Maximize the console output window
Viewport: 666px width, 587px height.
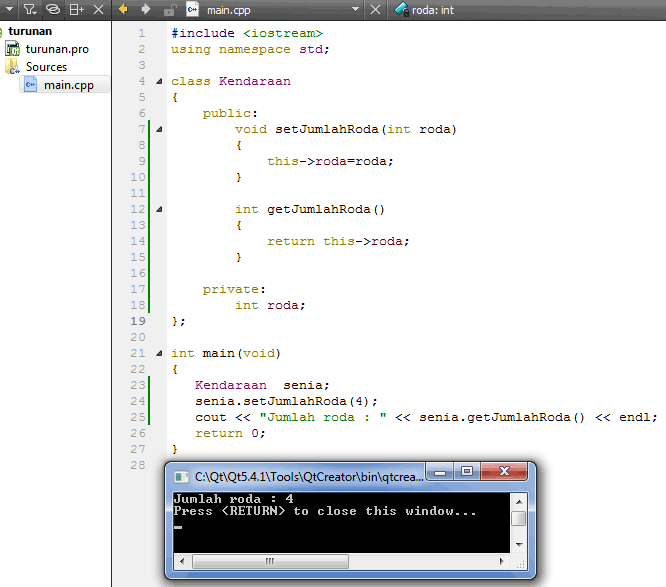(x=467, y=471)
